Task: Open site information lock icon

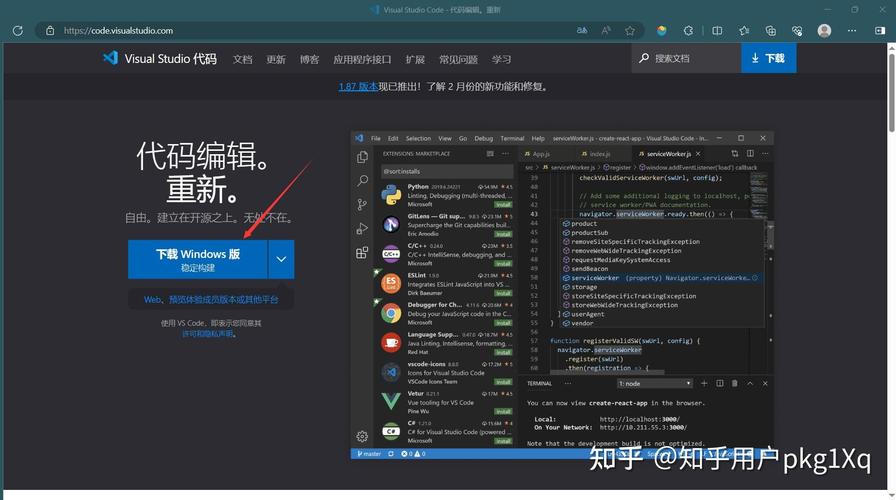Action: point(50,31)
